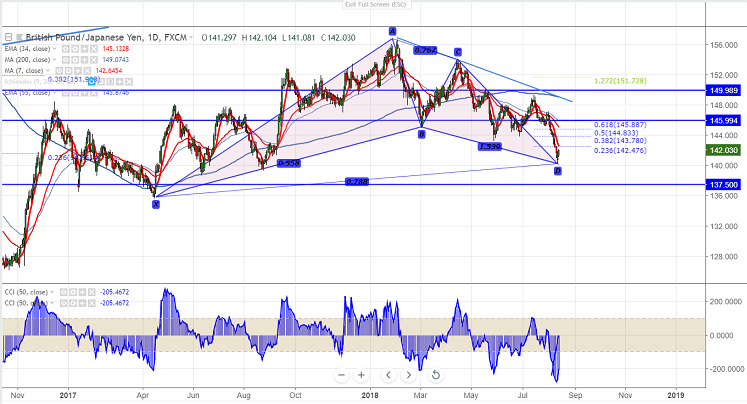The height and width of the screenshot is (404, 747).
Task: Open settings for lower CCI (50, close) row
Action: (73, 303)
